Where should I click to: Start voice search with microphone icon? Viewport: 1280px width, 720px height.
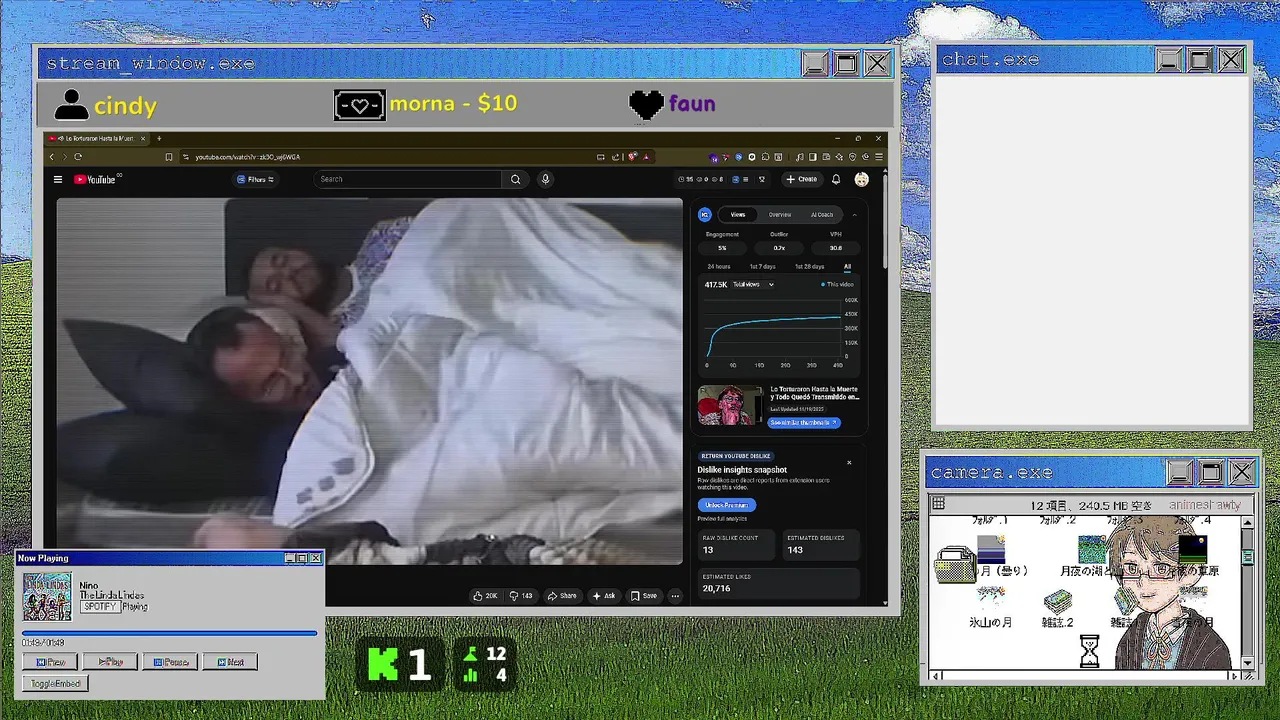[545, 179]
